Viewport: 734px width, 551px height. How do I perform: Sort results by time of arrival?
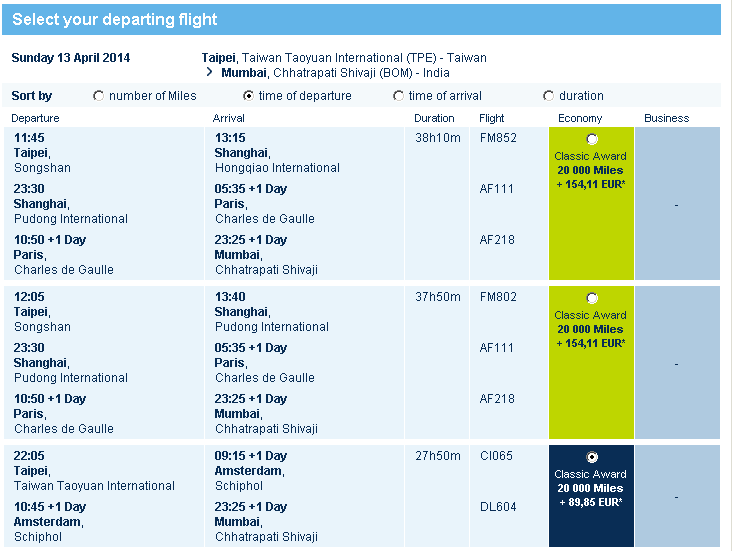click(x=399, y=96)
